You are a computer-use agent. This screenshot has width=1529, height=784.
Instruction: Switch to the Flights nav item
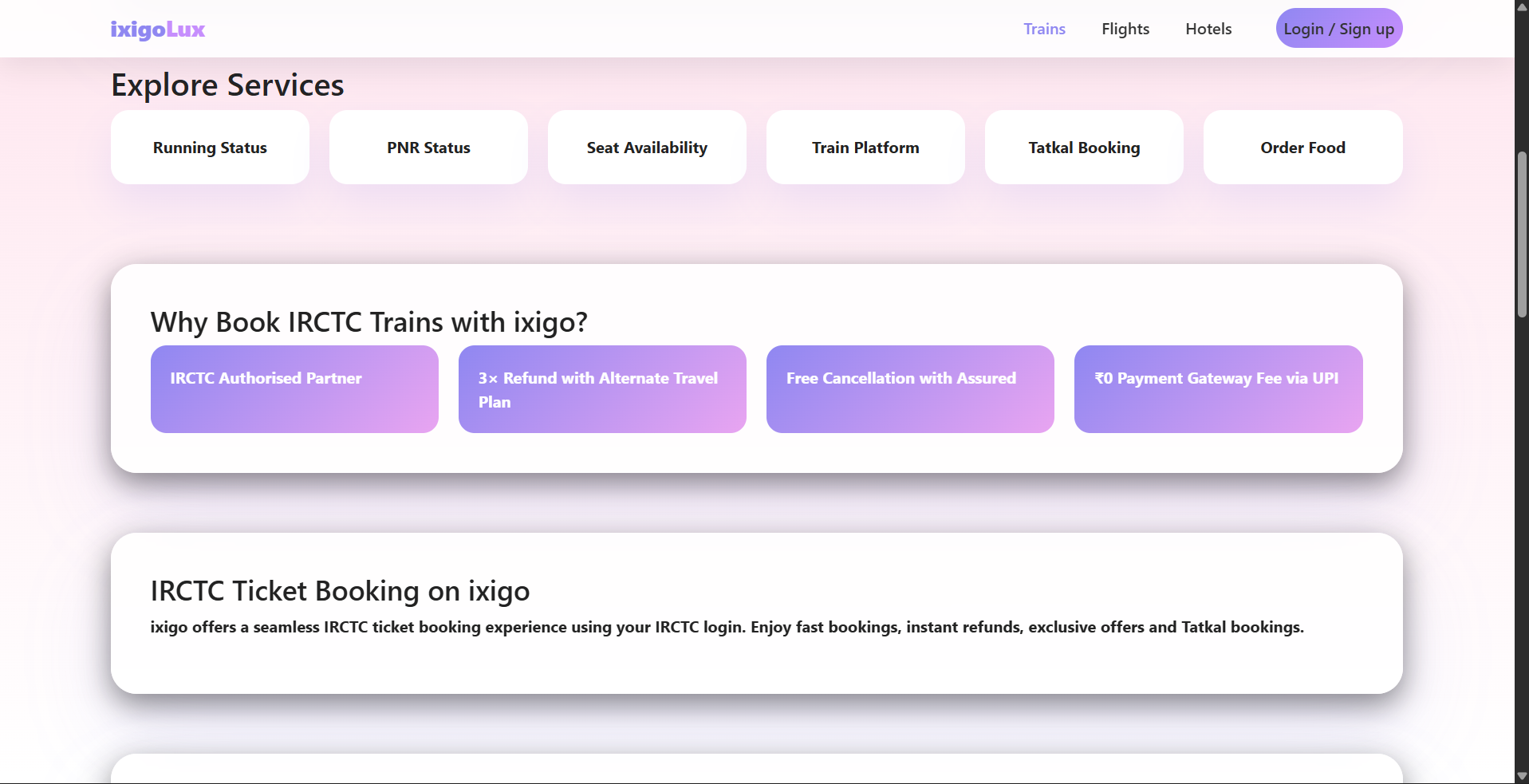(x=1125, y=29)
